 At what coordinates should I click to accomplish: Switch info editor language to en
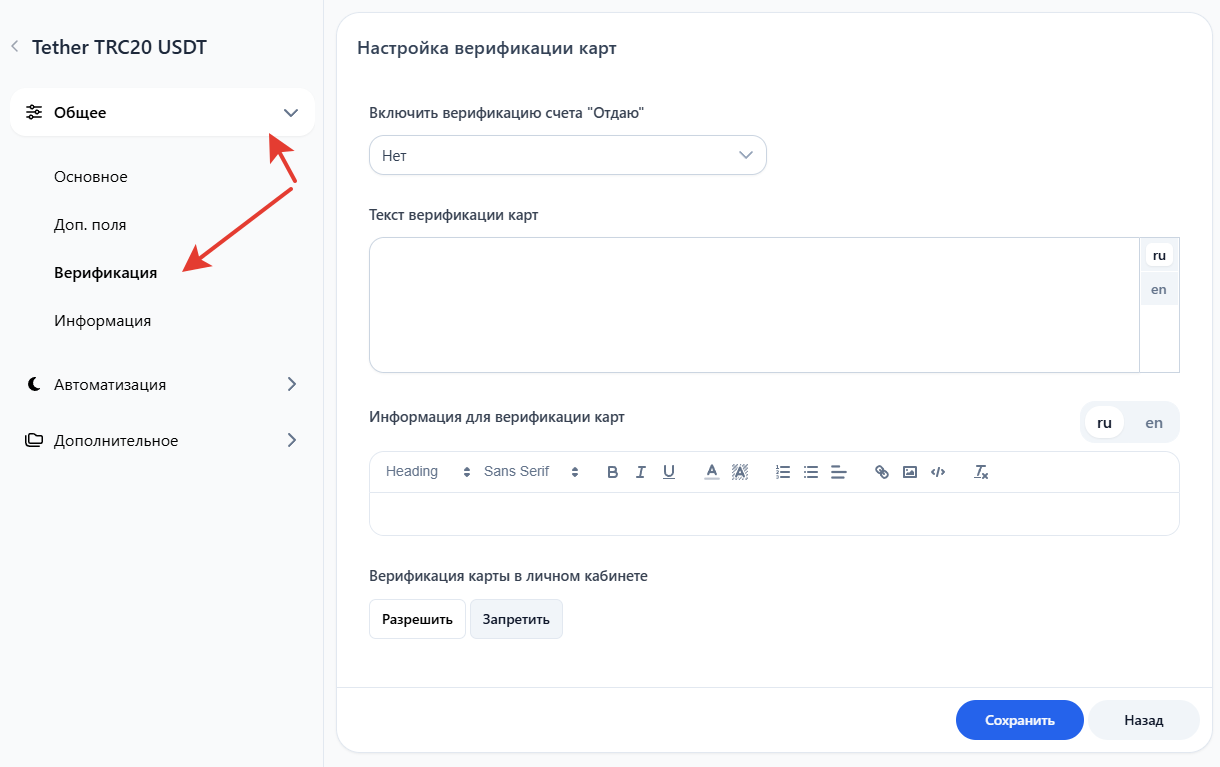point(1154,422)
